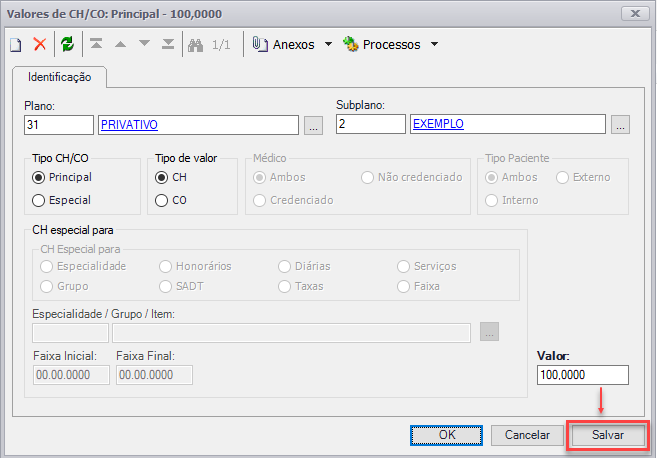Create a new record with the blank page icon
This screenshot has height=458, width=657.
[16, 44]
